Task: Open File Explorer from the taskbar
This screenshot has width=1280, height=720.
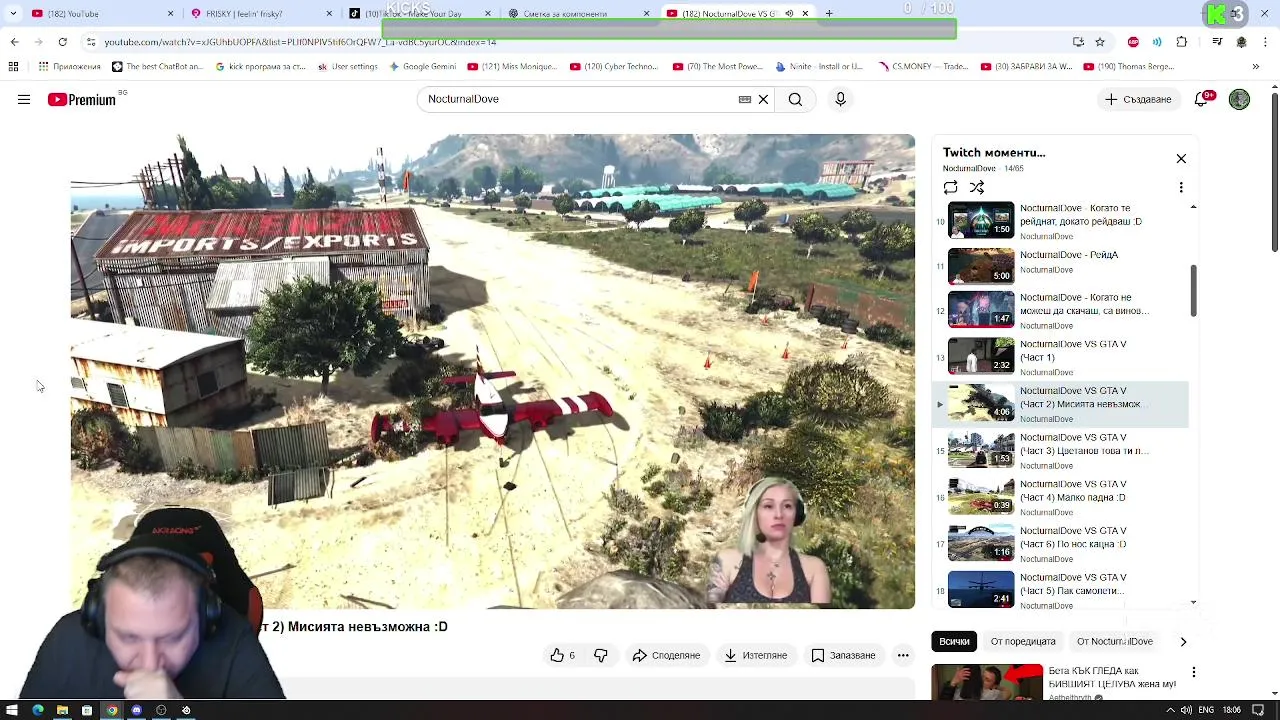Action: coord(62,710)
